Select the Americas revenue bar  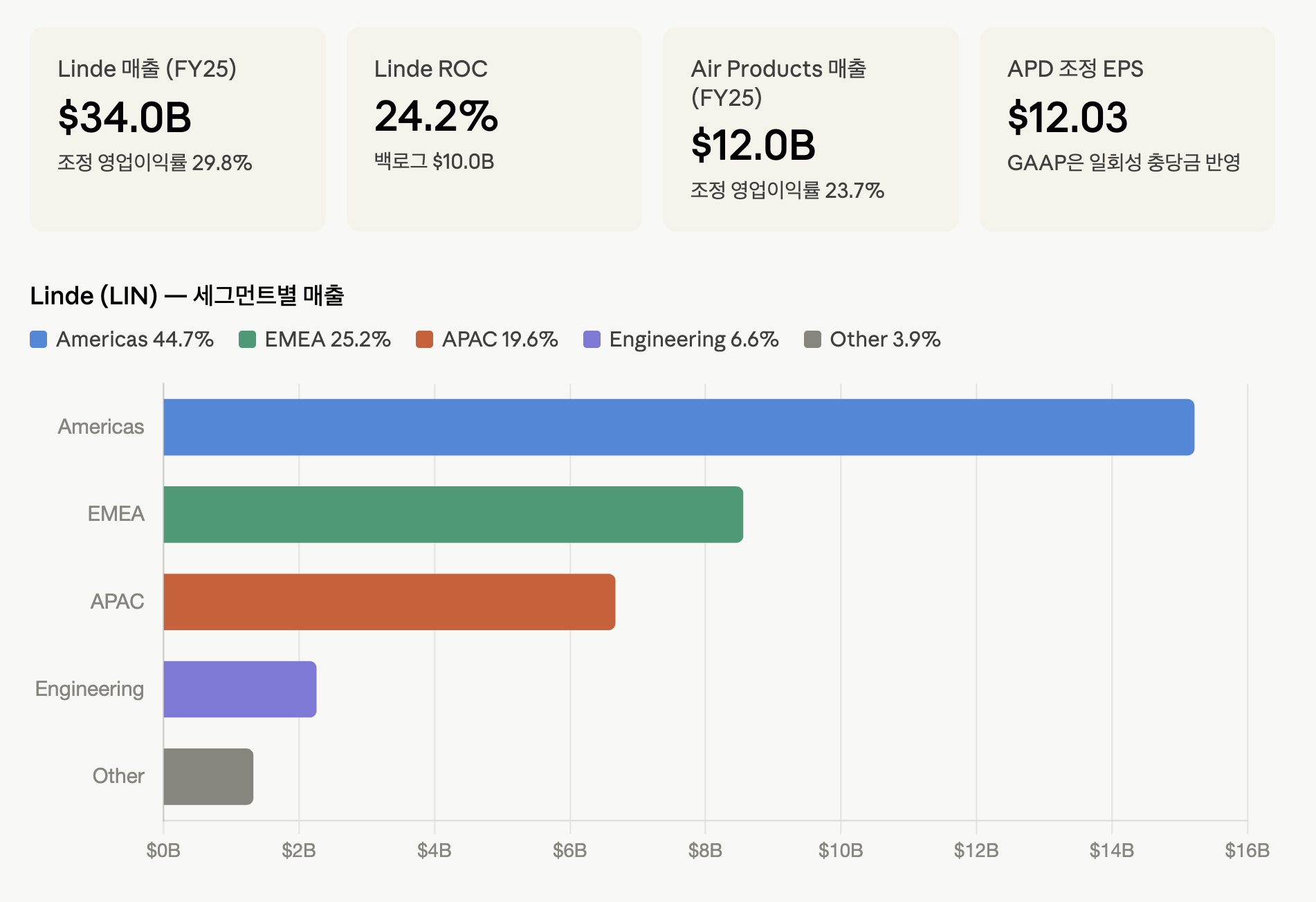(679, 427)
